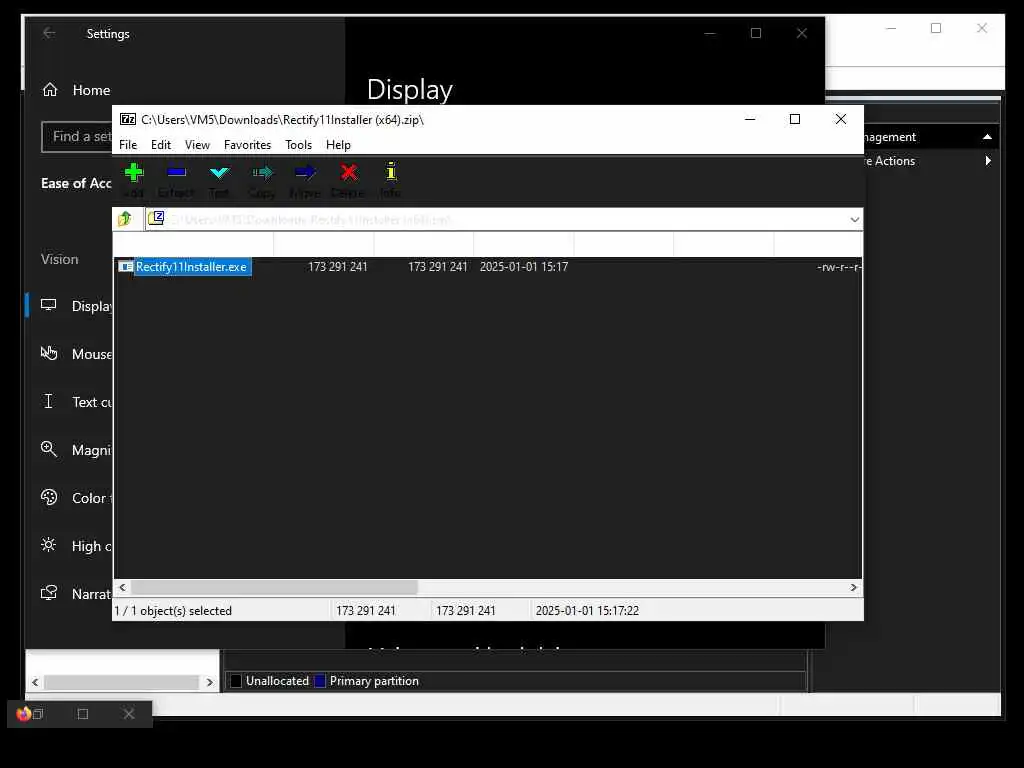Click the 7-Zip scrollbar left arrow

pos(122,587)
